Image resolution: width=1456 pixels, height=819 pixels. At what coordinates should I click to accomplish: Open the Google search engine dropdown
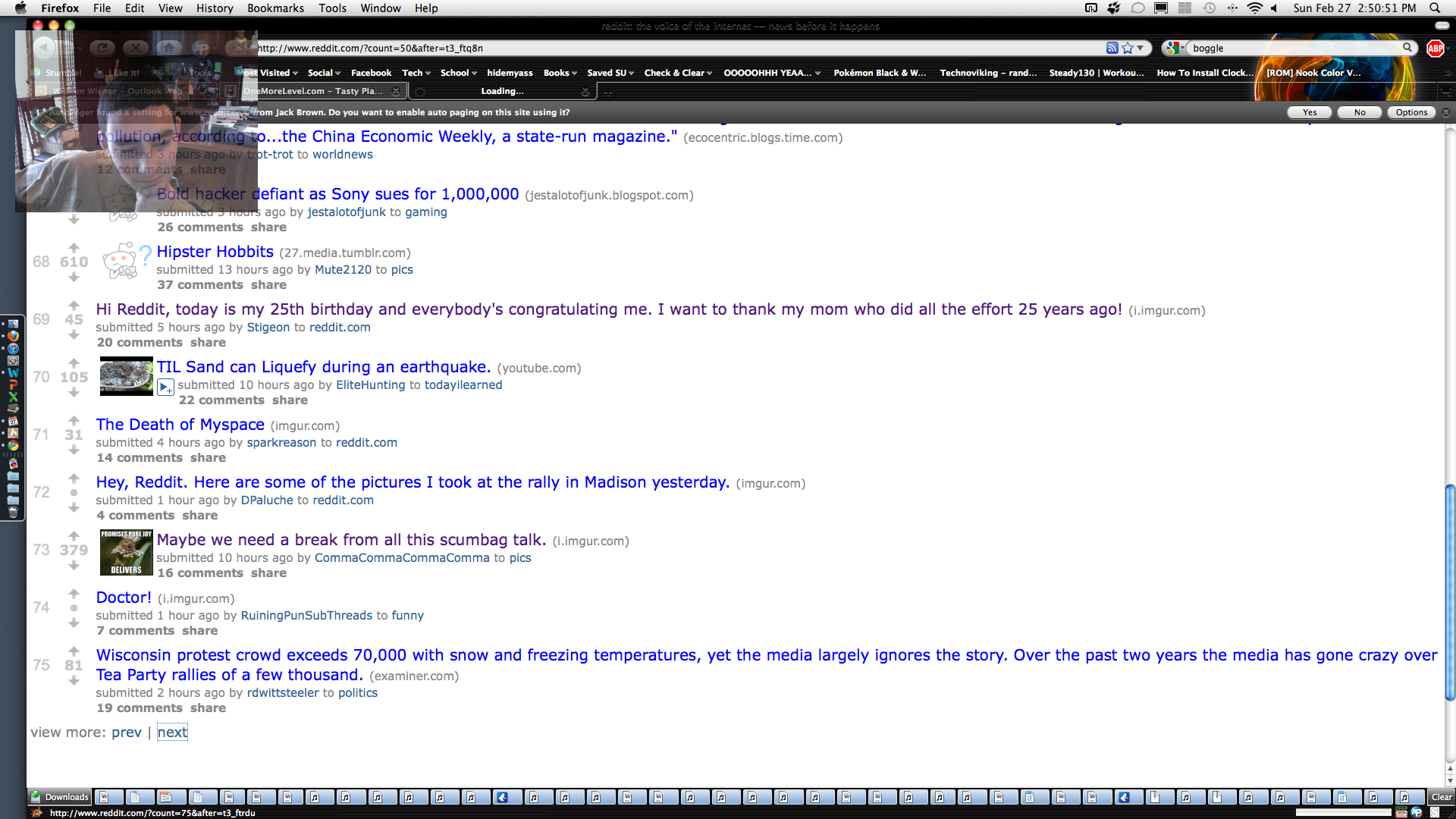(1175, 48)
